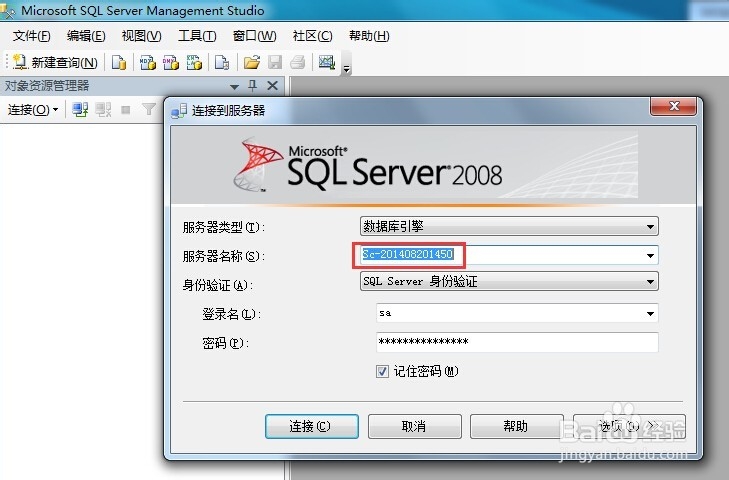Click the Disconnect icon in Object Explorer
The height and width of the screenshot is (480, 729).
pos(103,110)
